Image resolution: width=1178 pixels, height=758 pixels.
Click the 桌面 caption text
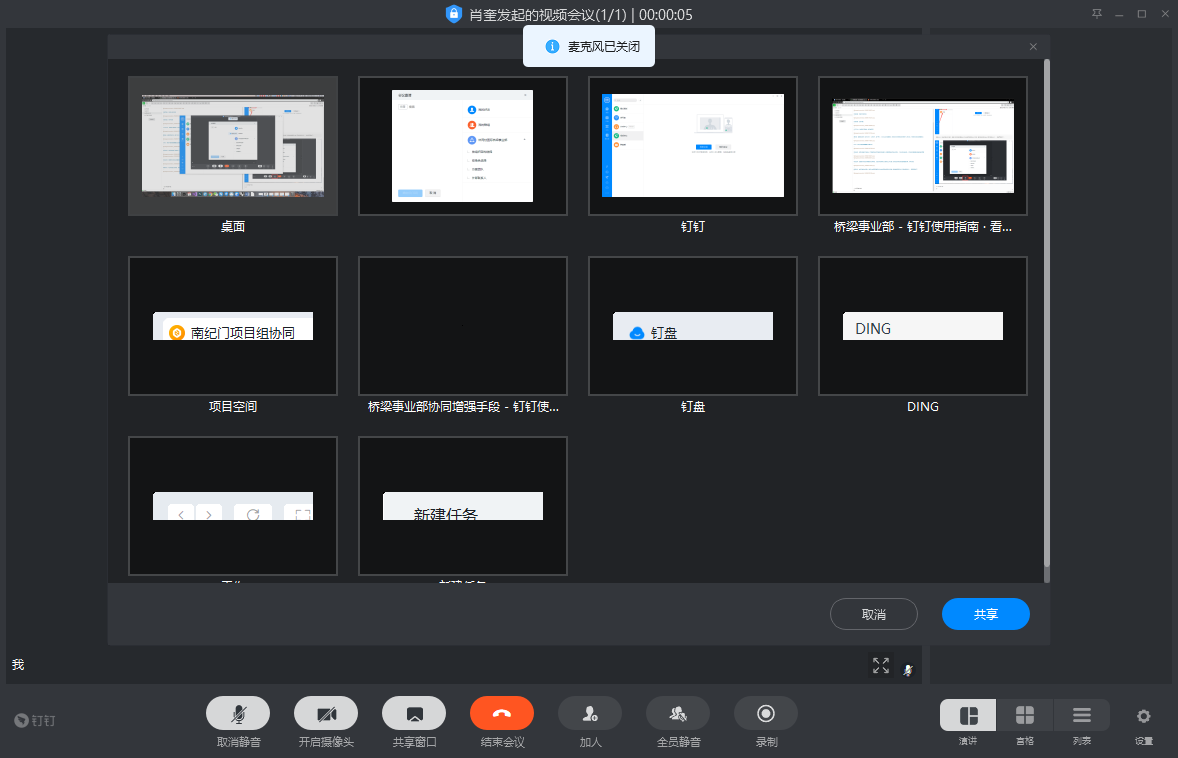(x=233, y=226)
